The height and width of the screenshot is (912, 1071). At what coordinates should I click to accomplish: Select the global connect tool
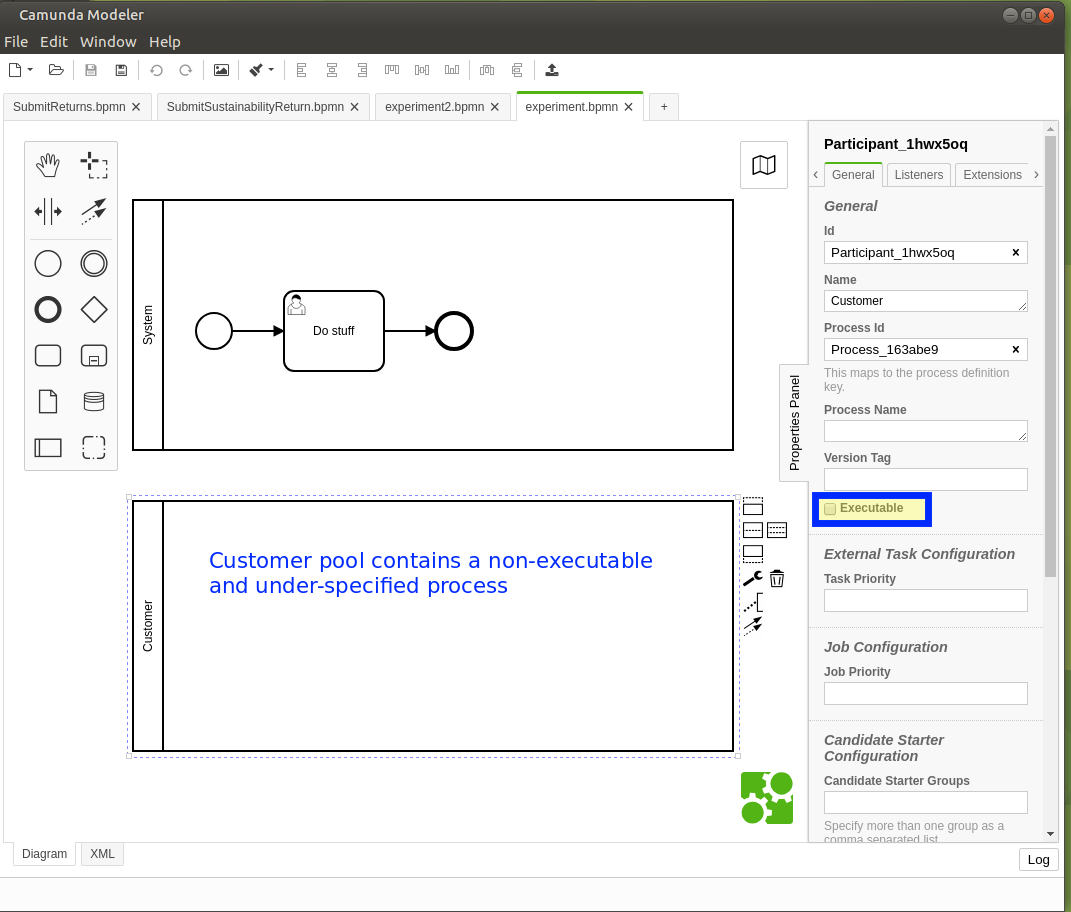(94, 211)
